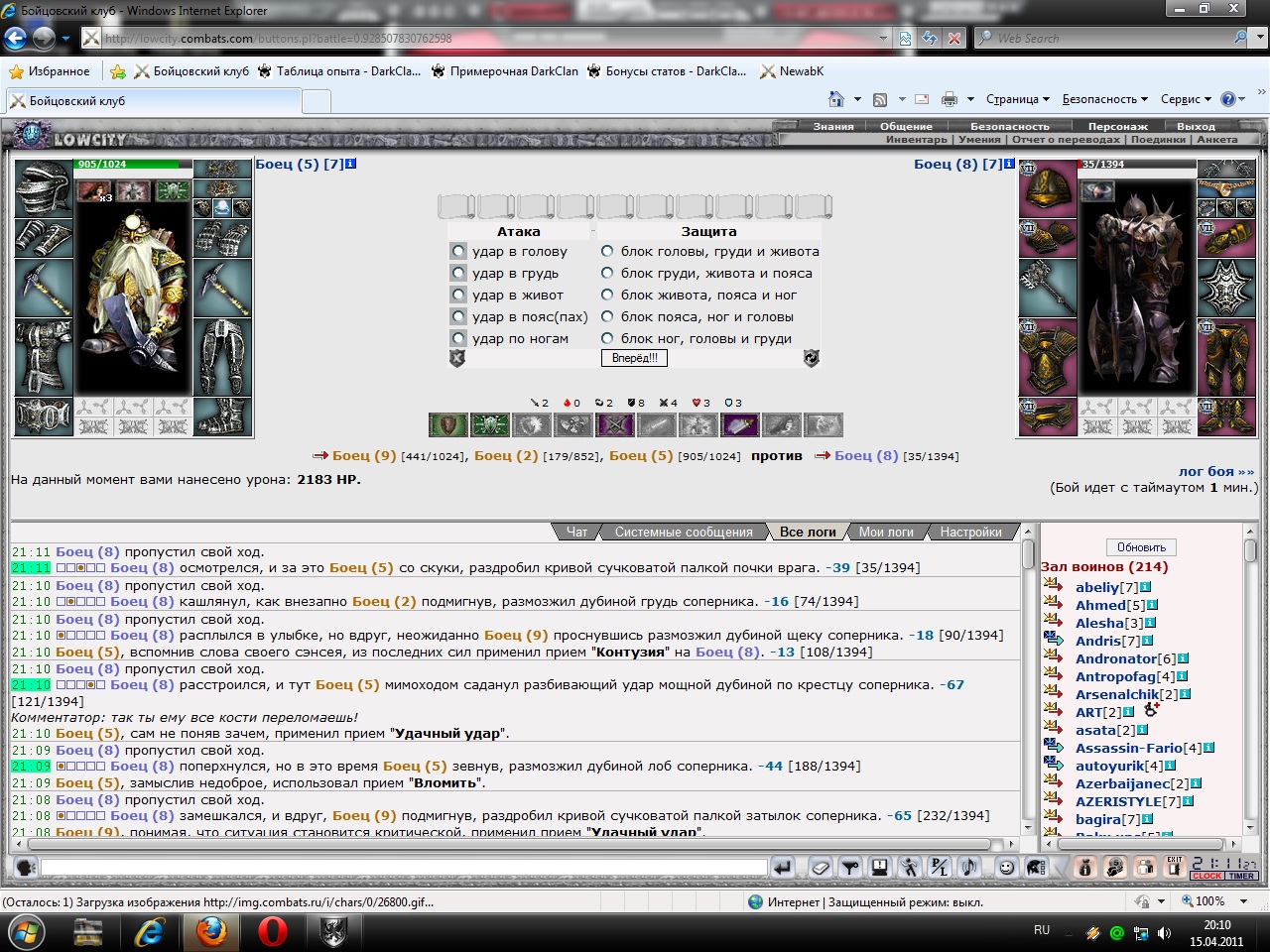Image resolution: width=1270 pixels, height=952 pixels.
Task: Use the brown shield technique icon
Action: pos(448,425)
